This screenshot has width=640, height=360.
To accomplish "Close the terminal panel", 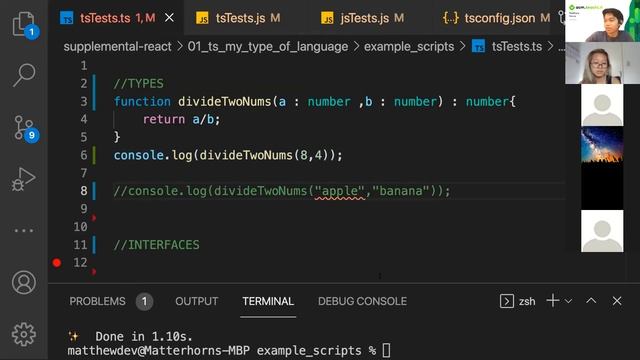I will click(x=617, y=301).
